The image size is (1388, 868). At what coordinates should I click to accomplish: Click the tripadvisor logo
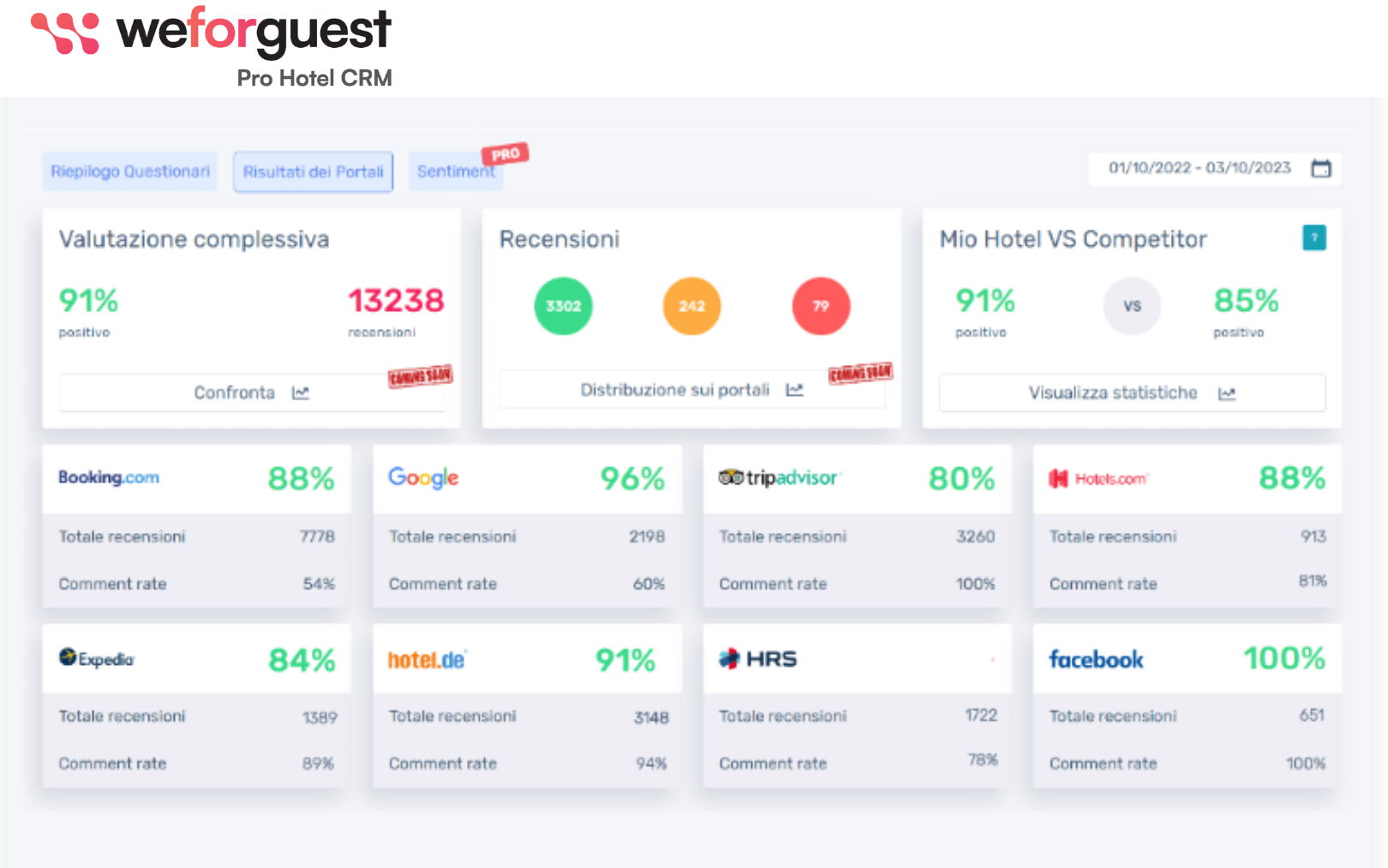pyautogui.click(x=780, y=477)
